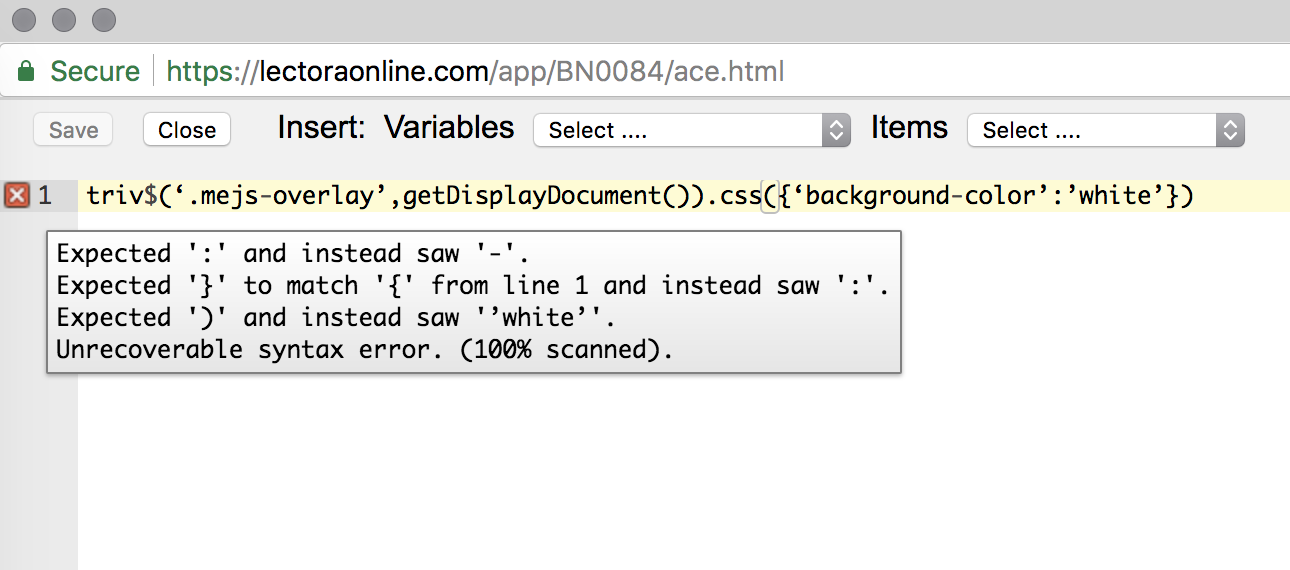Click the red error icon in gutter
The image size is (1290, 570).
17,195
